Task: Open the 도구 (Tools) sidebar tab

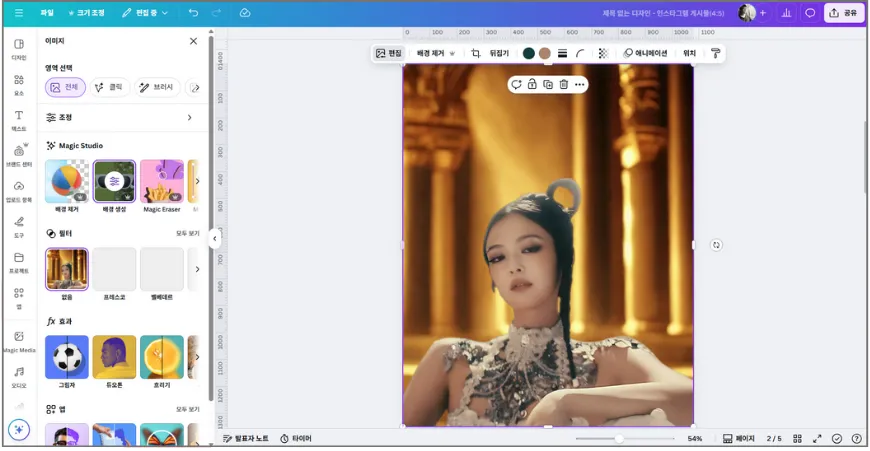Action: click(x=19, y=227)
